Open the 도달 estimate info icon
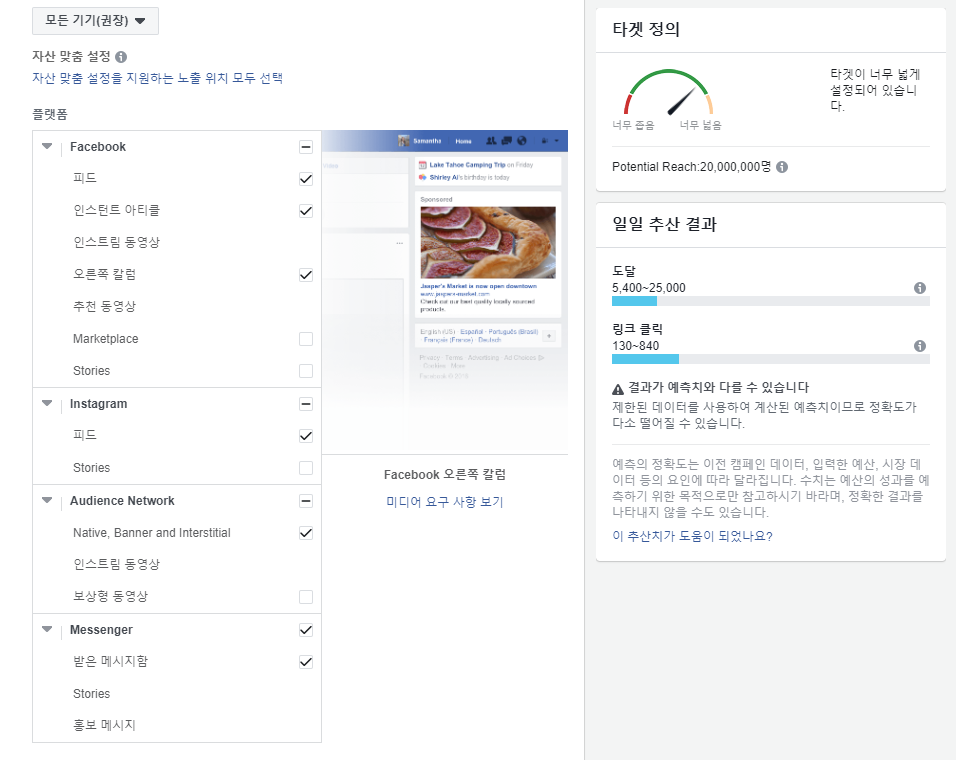956x760 pixels. tap(919, 287)
